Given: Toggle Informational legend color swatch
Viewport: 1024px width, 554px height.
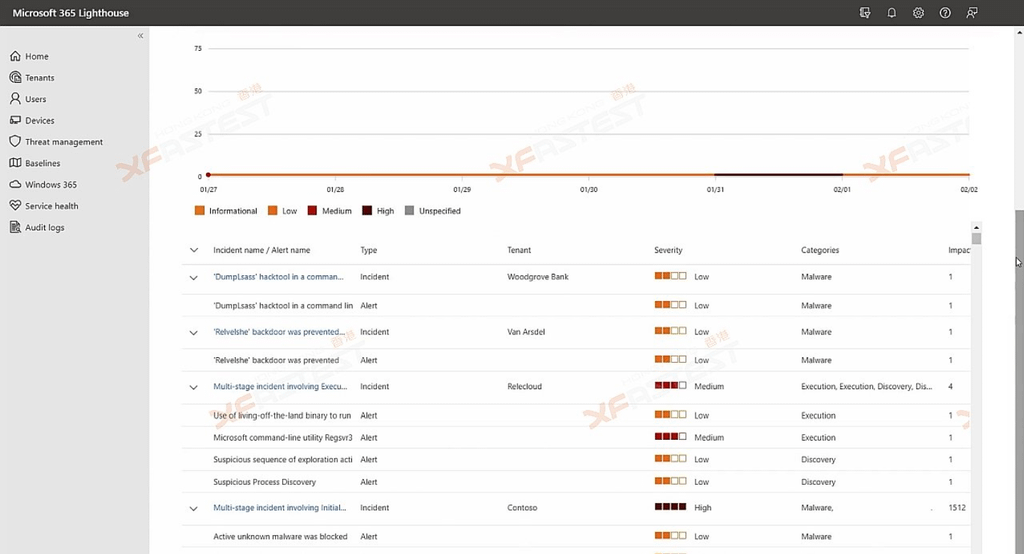Looking at the screenshot, I should tap(200, 210).
